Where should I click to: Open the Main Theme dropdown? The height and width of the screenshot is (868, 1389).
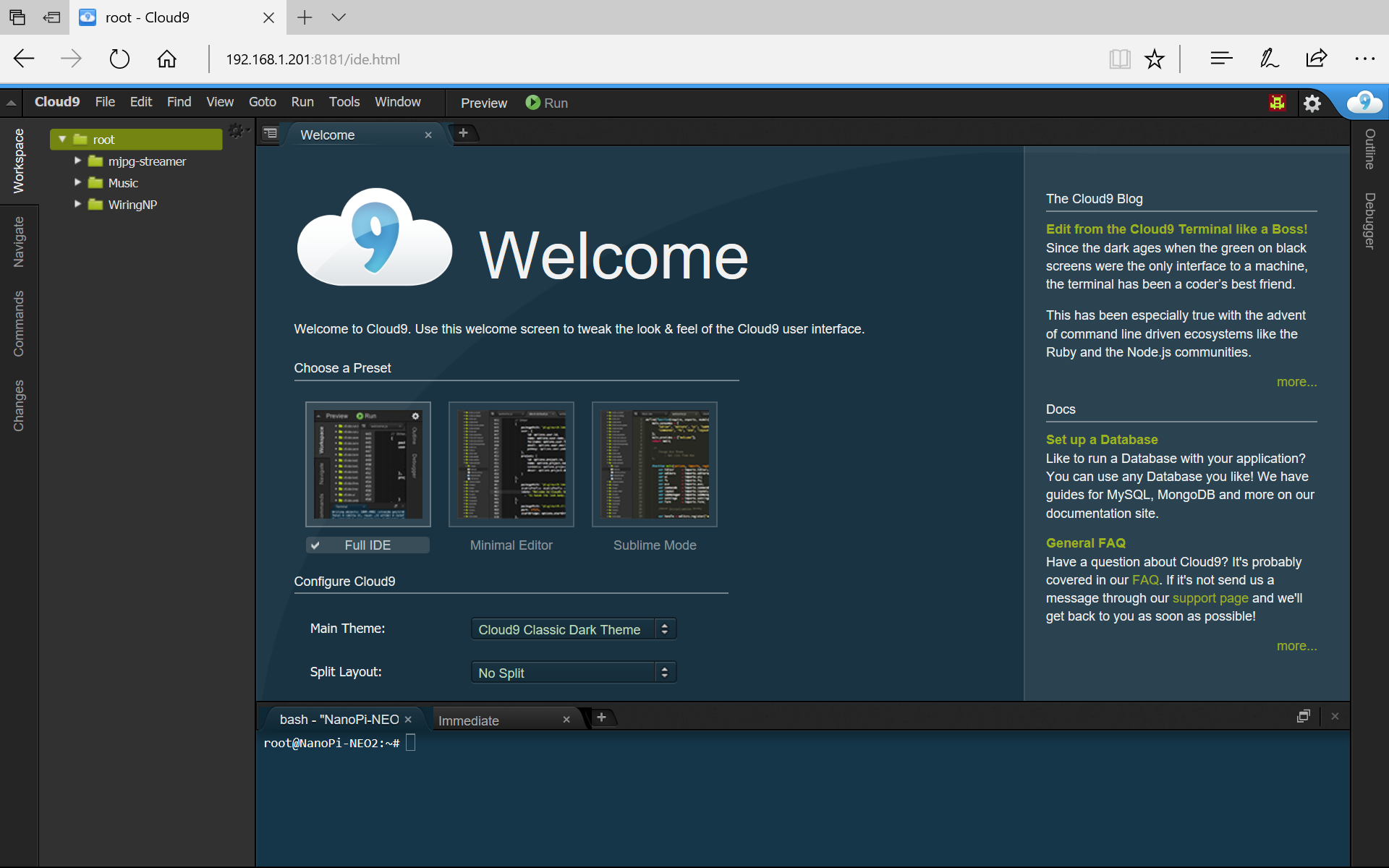tap(573, 629)
